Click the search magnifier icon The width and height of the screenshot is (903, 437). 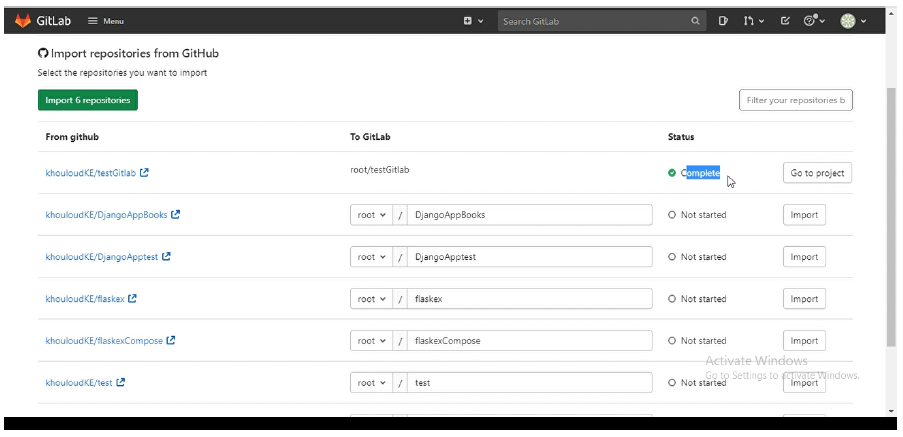coord(695,21)
